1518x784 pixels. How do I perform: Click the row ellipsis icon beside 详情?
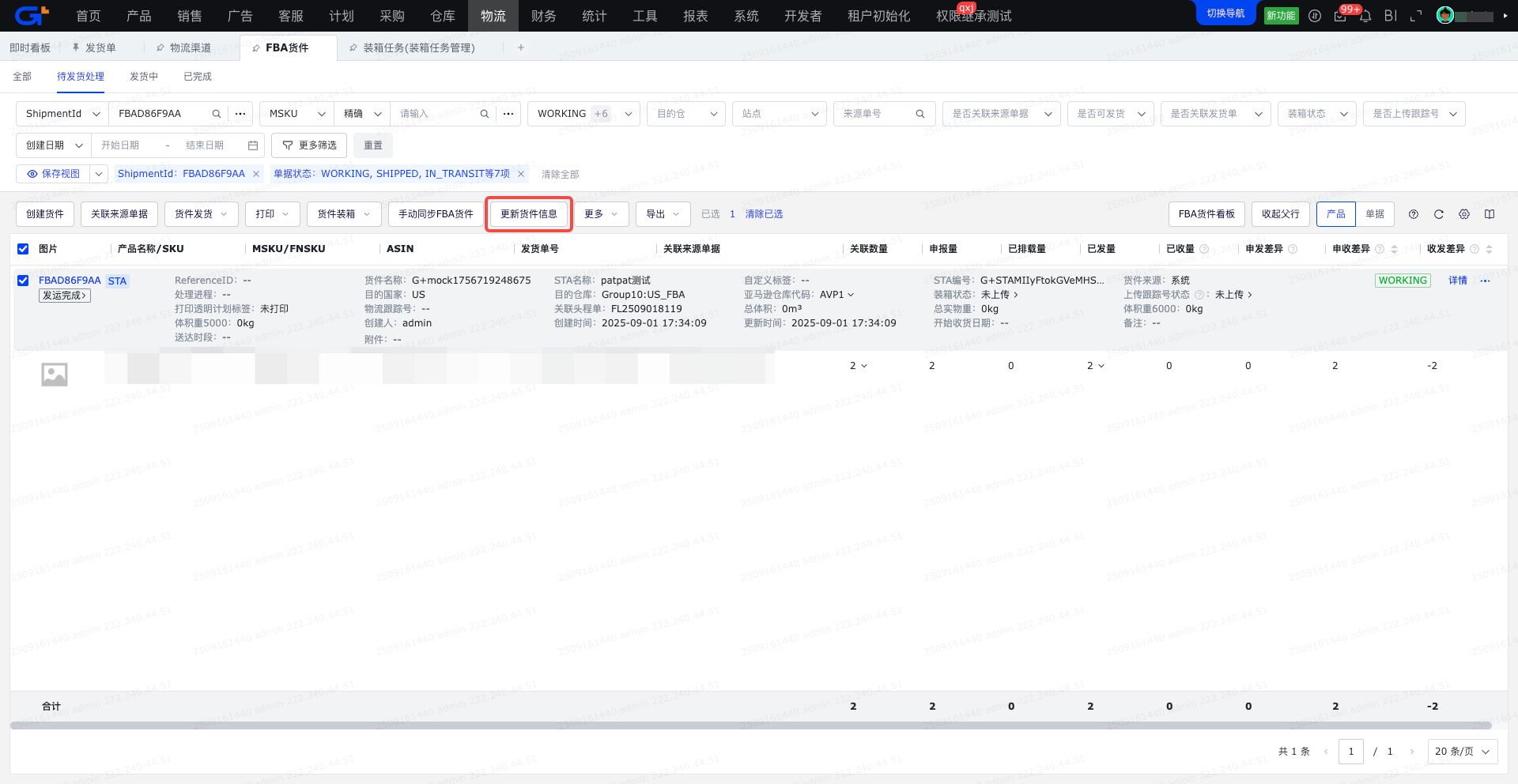click(x=1485, y=281)
